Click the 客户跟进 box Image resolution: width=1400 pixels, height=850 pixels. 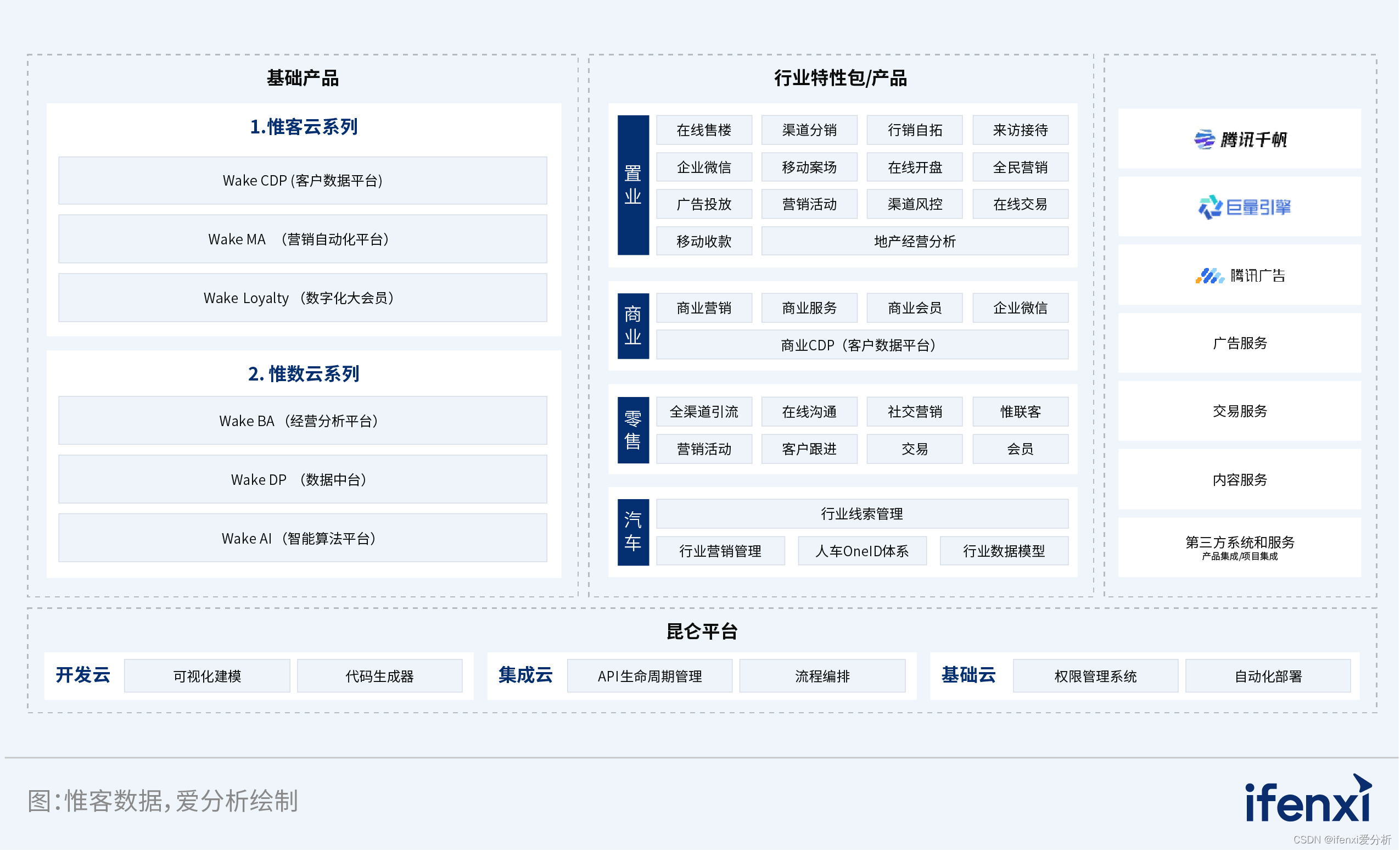tap(810, 449)
